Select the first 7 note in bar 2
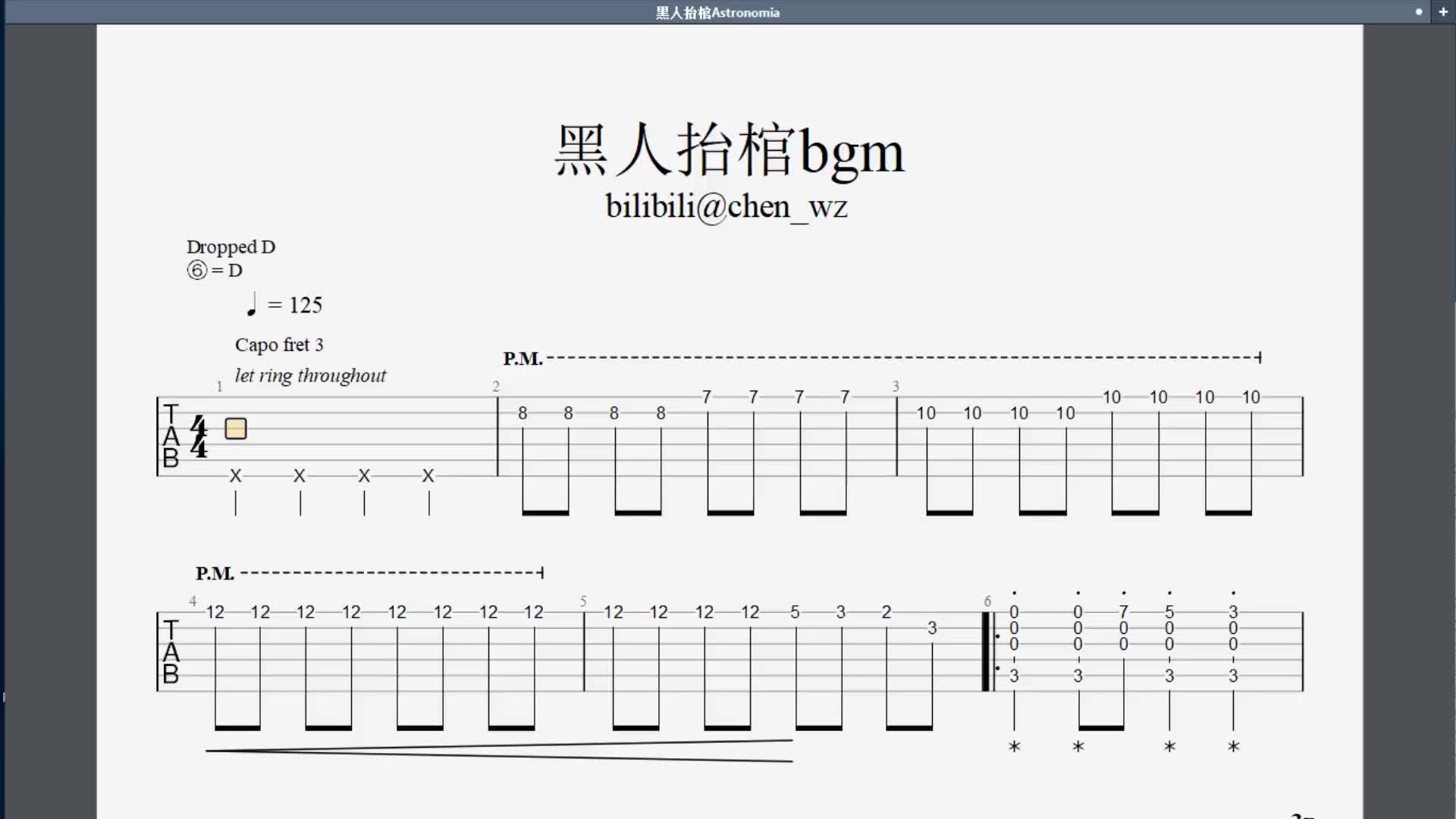 pos(707,397)
